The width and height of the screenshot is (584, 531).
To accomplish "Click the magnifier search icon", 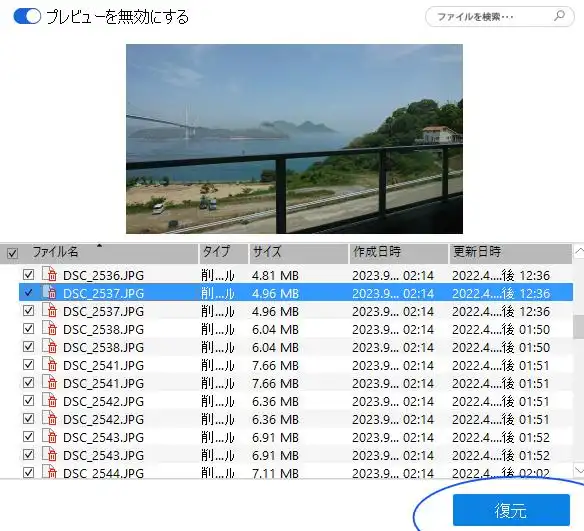I will coord(559,16).
